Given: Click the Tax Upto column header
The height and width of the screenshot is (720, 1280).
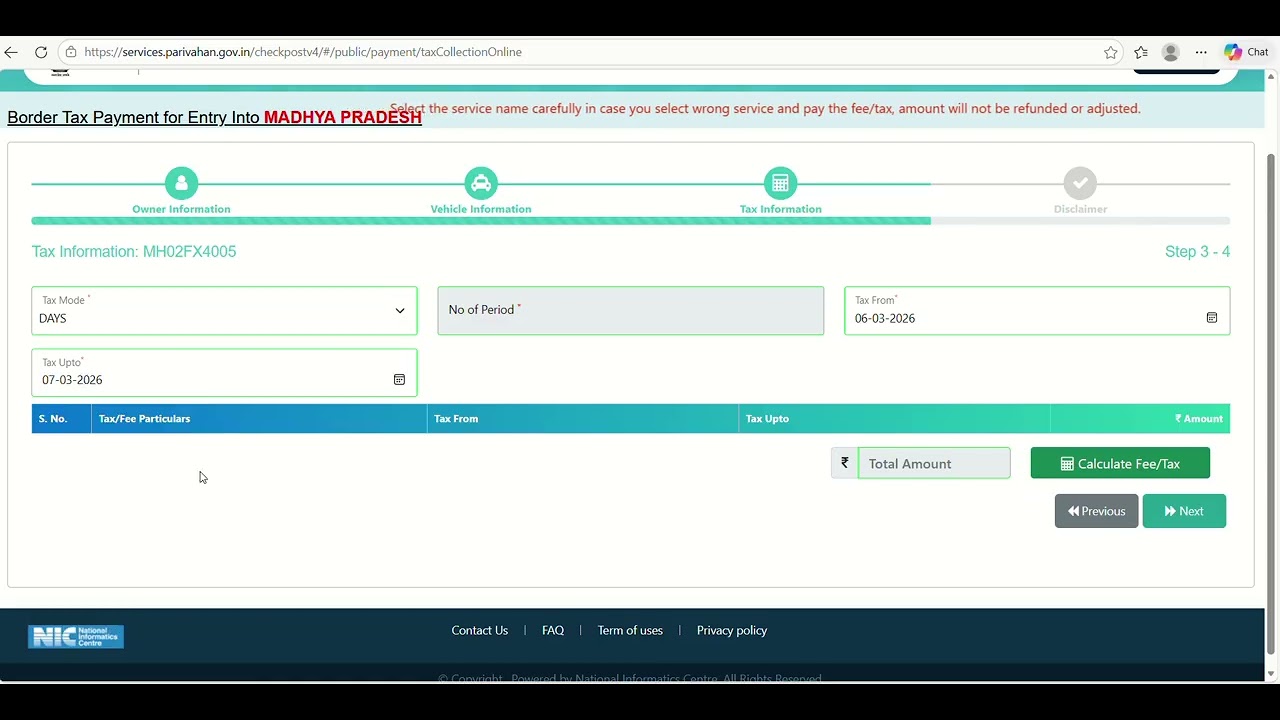Looking at the screenshot, I should (x=895, y=419).
